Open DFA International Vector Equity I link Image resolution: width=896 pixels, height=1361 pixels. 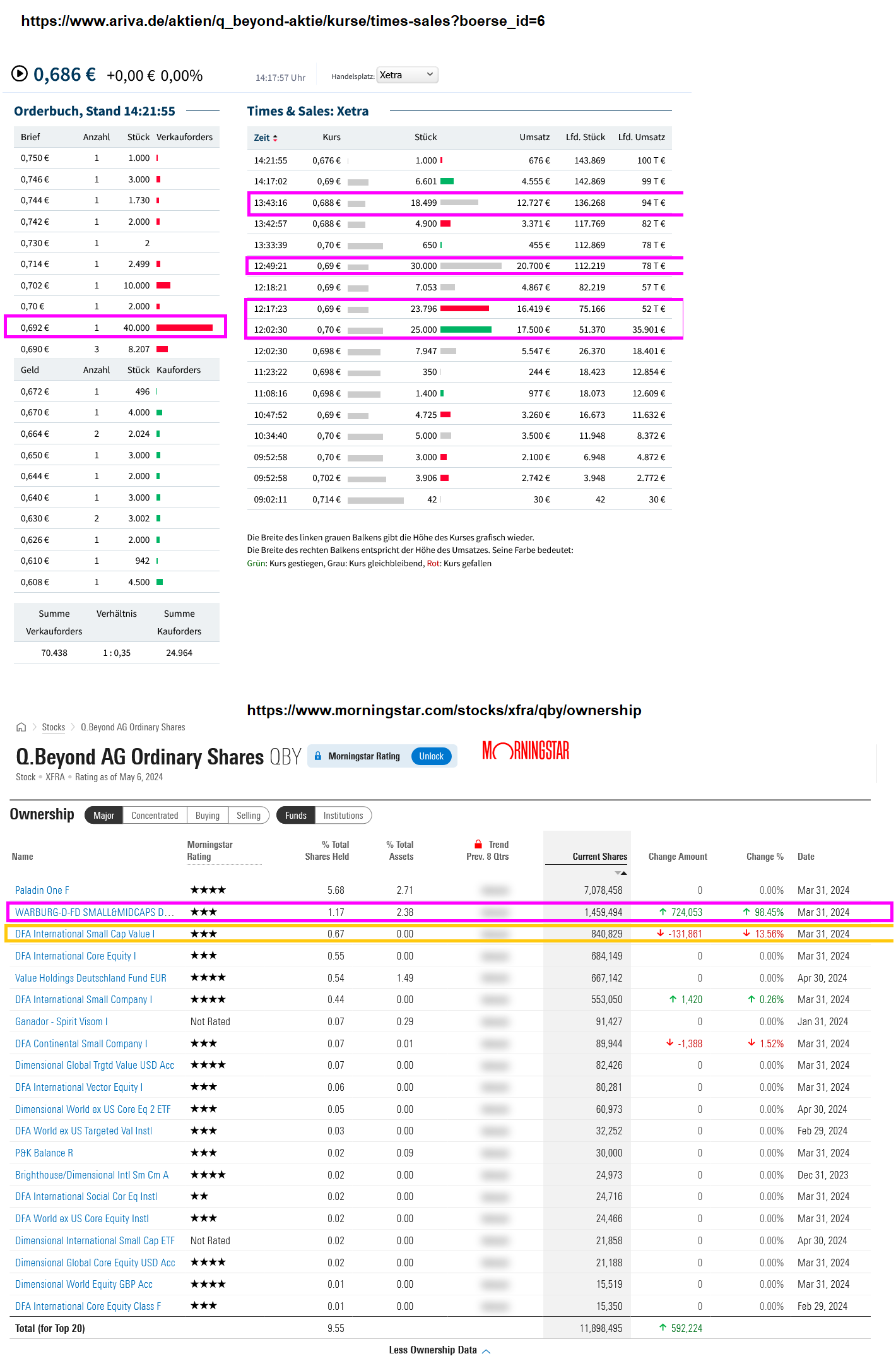point(79,1088)
